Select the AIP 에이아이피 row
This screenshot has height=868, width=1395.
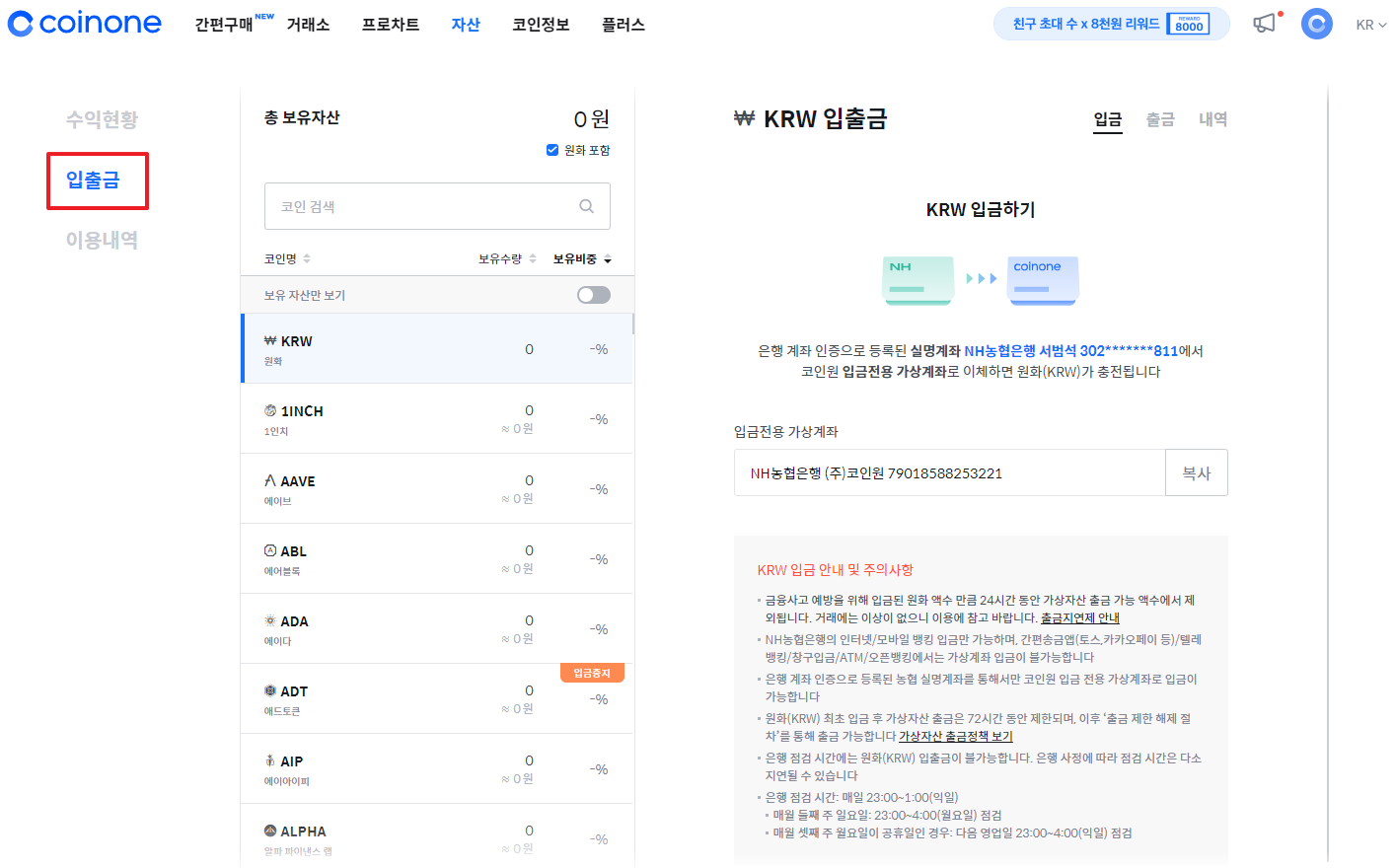click(437, 768)
